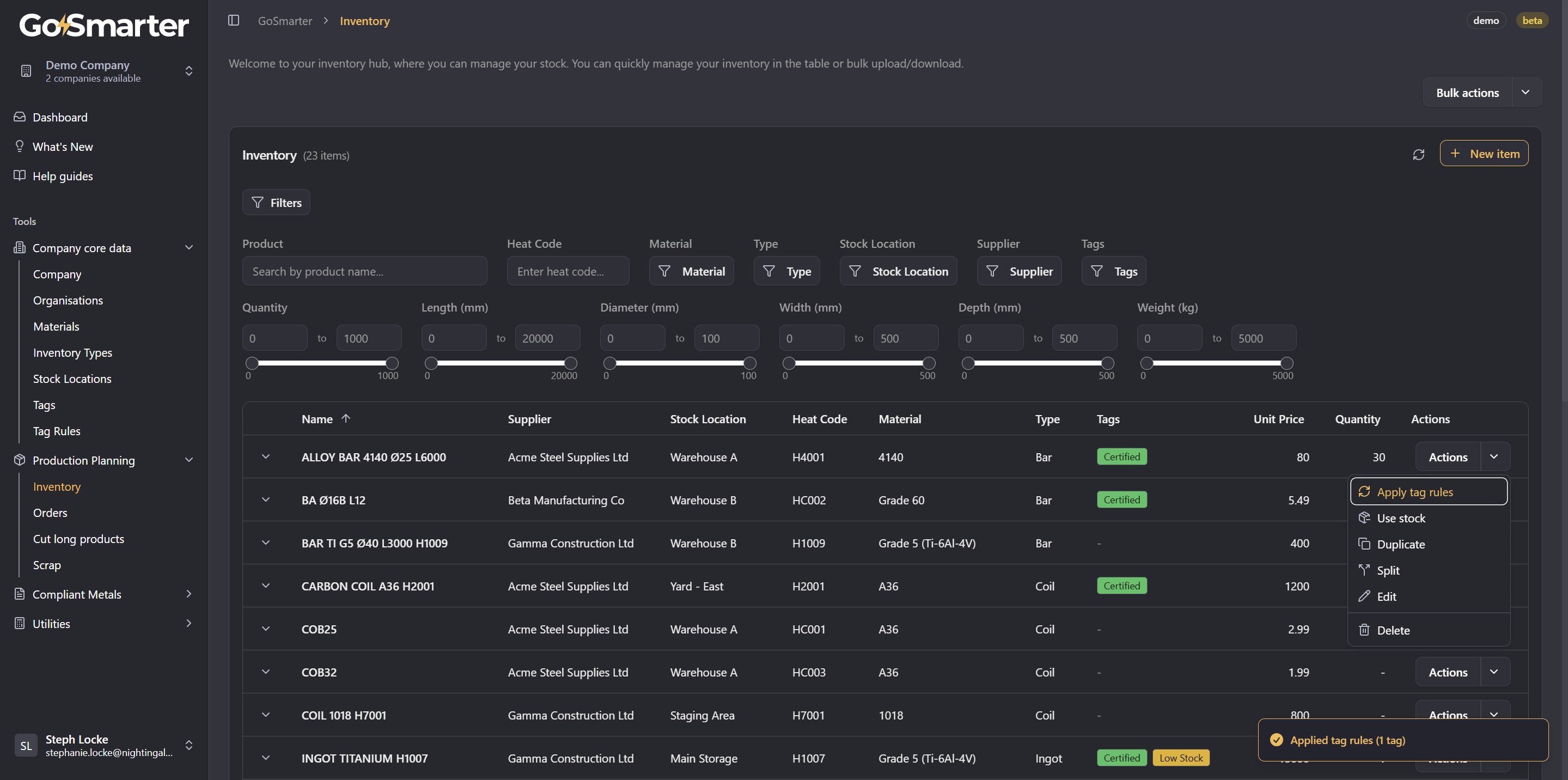
Task: Click the refresh inventory icon
Action: pyautogui.click(x=1418, y=155)
